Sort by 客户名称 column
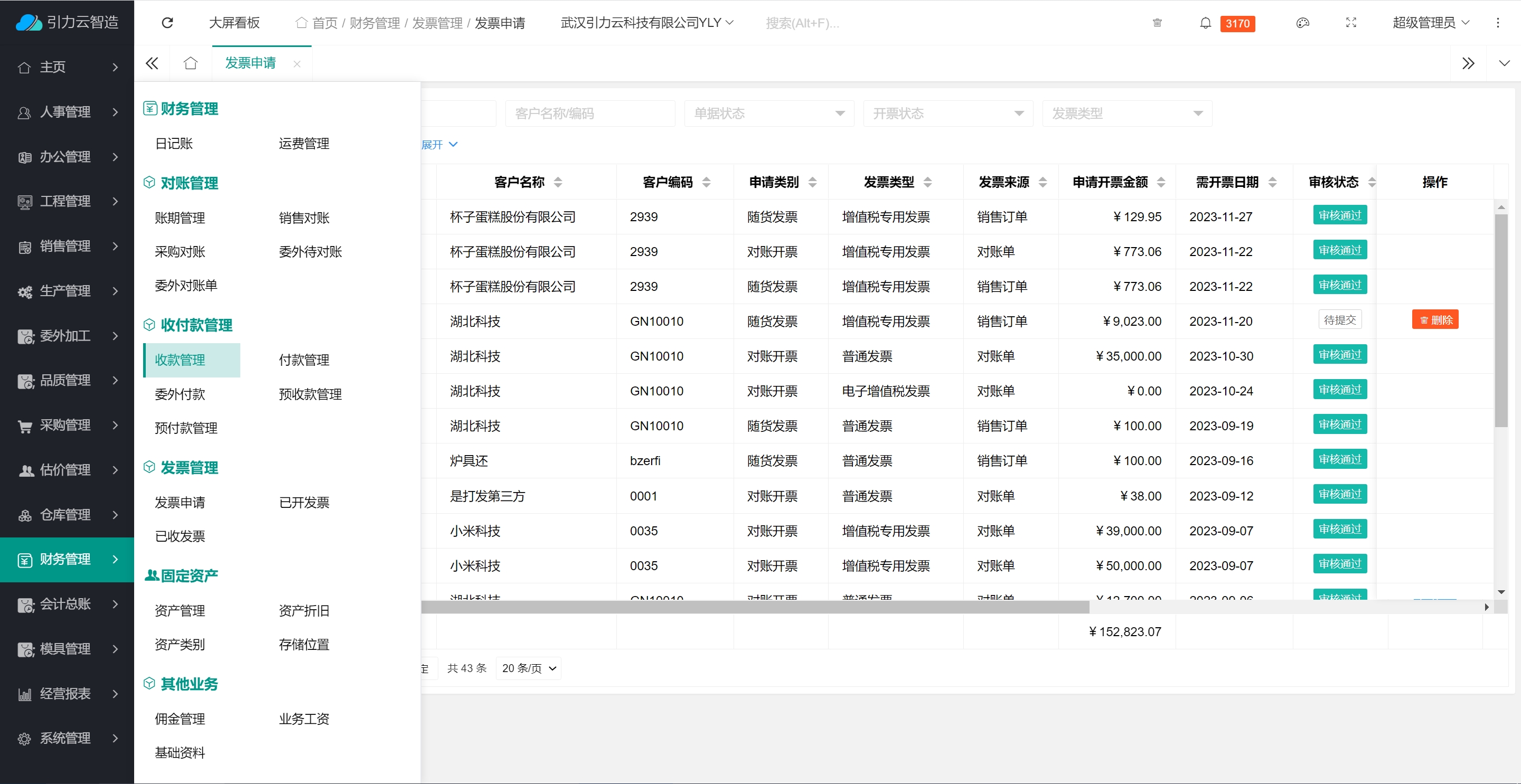The width and height of the screenshot is (1521, 784). [x=558, y=183]
